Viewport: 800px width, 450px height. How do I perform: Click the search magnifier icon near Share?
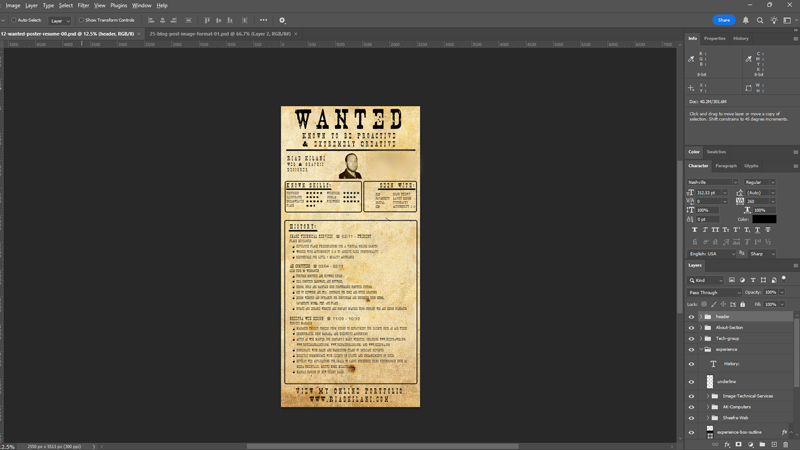[x=760, y=20]
